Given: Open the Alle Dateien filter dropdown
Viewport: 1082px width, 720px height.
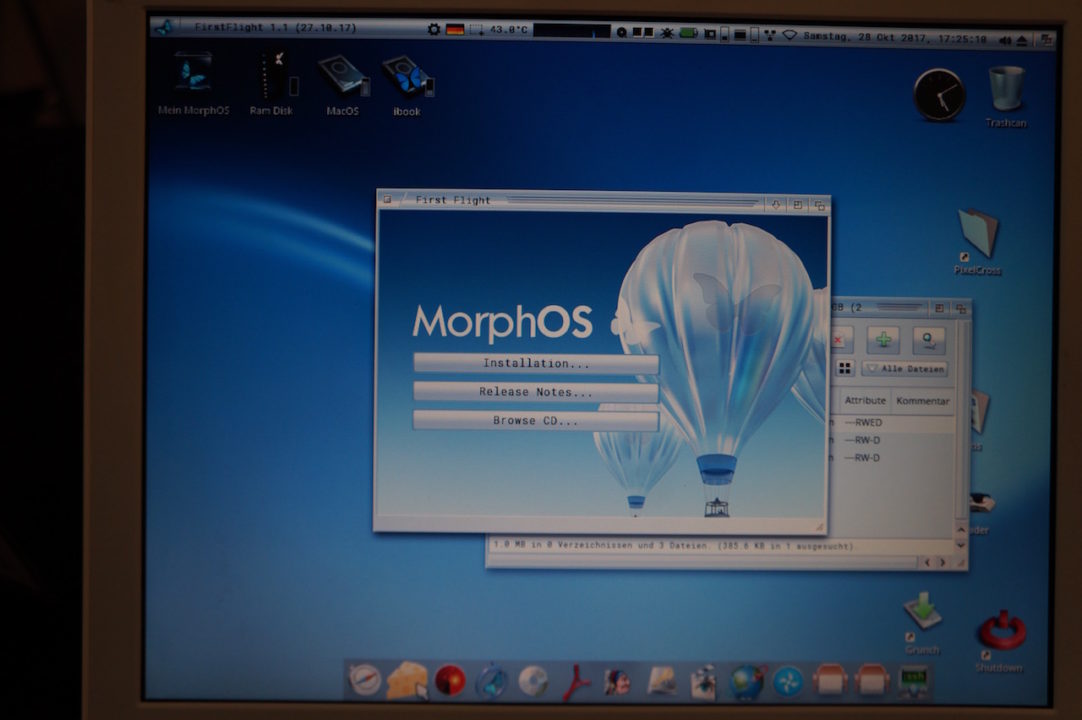Looking at the screenshot, I should 905,369.
